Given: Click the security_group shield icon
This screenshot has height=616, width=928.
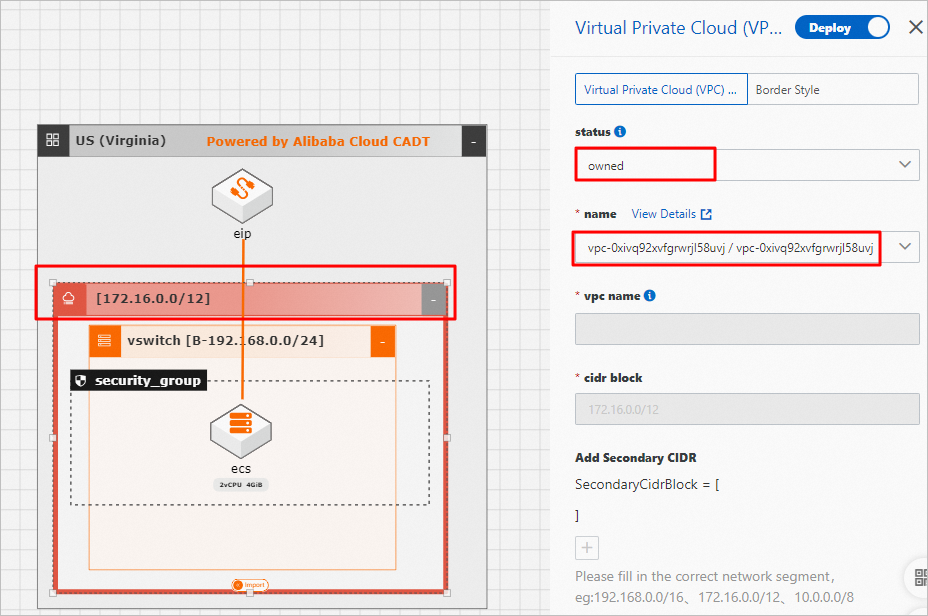Looking at the screenshot, I should tap(81, 380).
